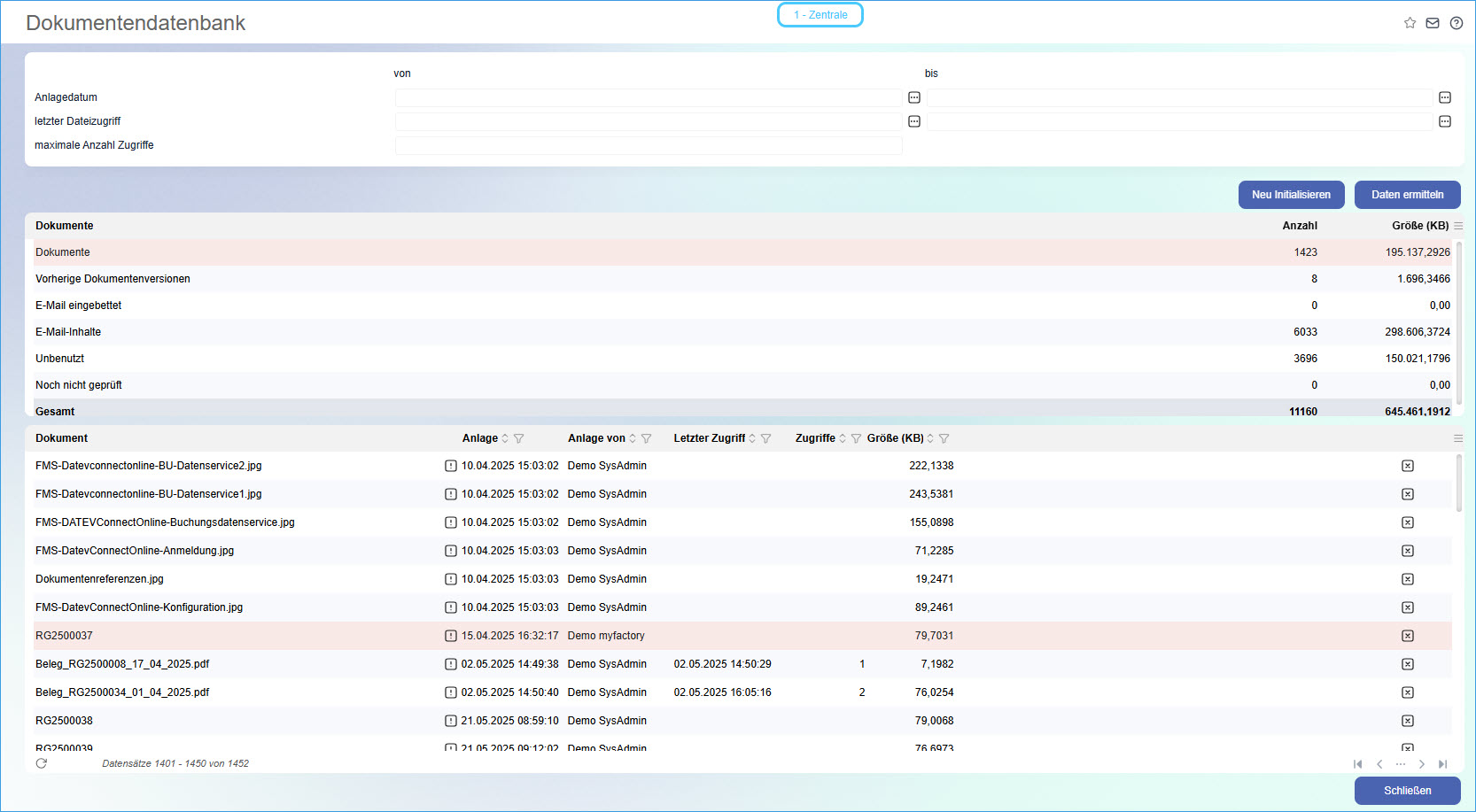Delete the RG2500037 document row
The width and height of the screenshot is (1476, 812).
click(x=1408, y=636)
